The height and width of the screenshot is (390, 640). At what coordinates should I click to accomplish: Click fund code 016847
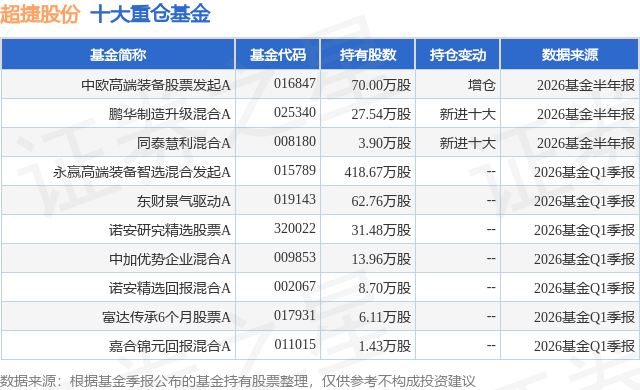click(x=295, y=84)
